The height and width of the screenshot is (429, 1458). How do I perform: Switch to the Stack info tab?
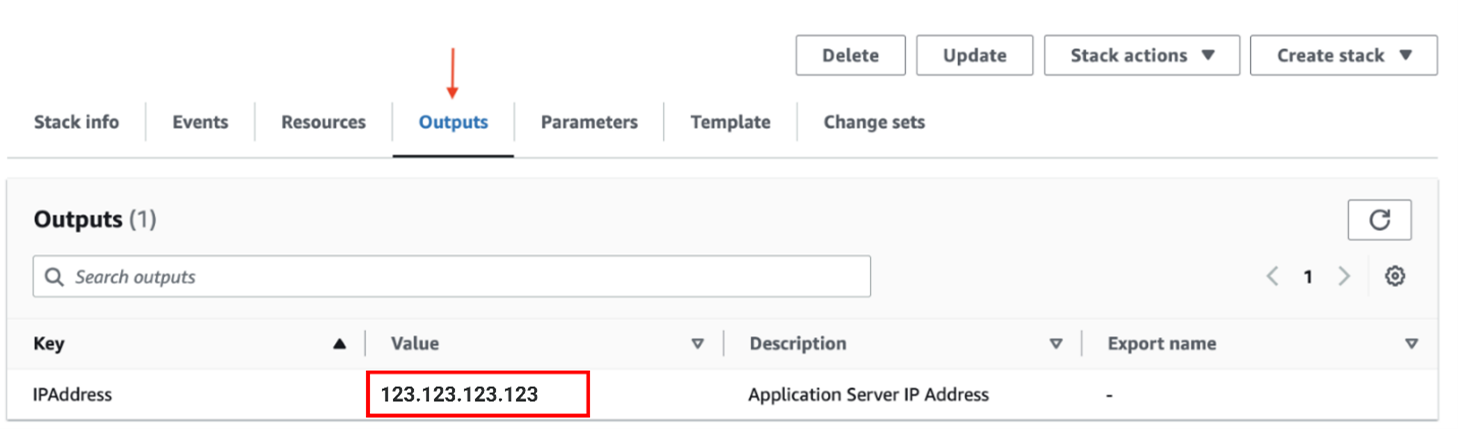coord(76,122)
